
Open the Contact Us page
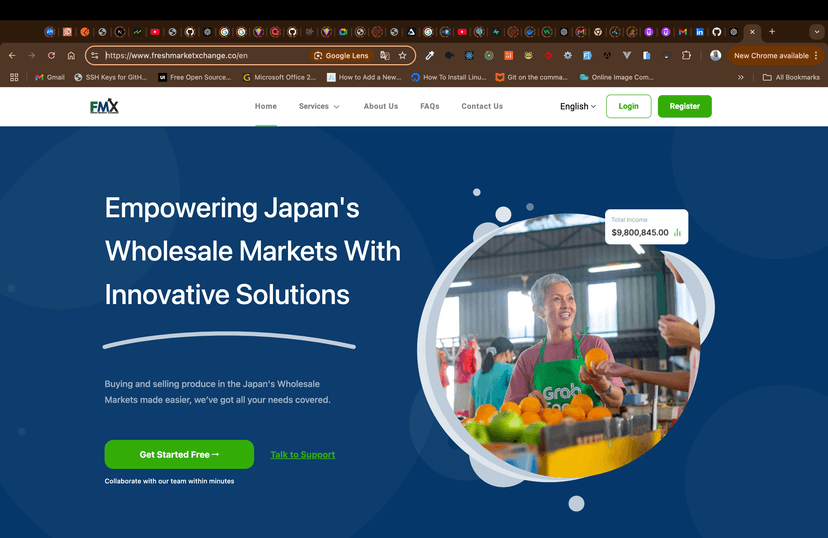pyautogui.click(x=482, y=106)
